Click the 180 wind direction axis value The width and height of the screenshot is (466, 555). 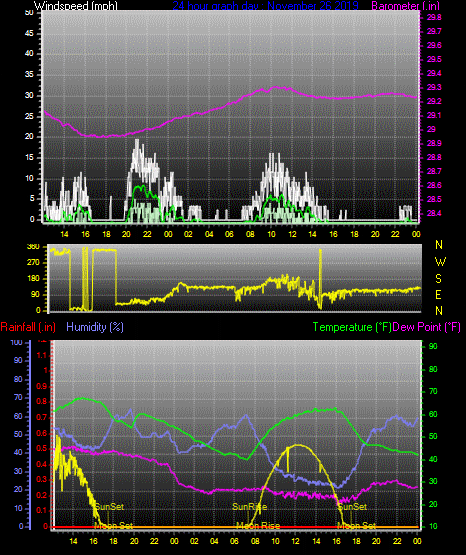click(x=33, y=279)
